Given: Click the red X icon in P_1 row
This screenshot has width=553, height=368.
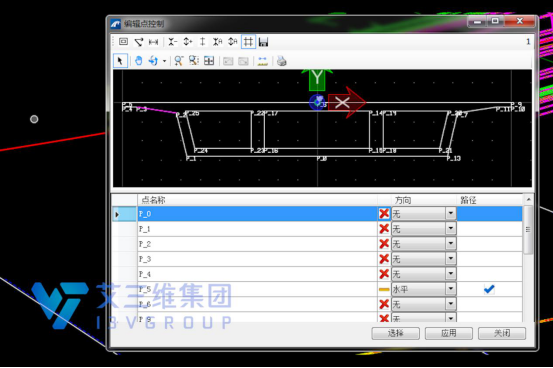Looking at the screenshot, I should point(384,229).
